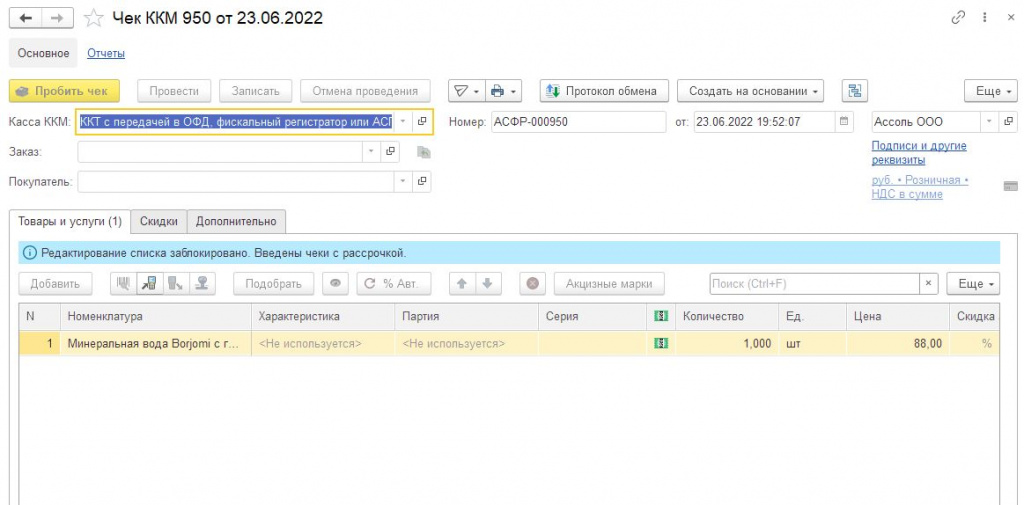Screen dimensions: 1024x505
Task: Open Заказ field's linked record
Action: coord(390,152)
